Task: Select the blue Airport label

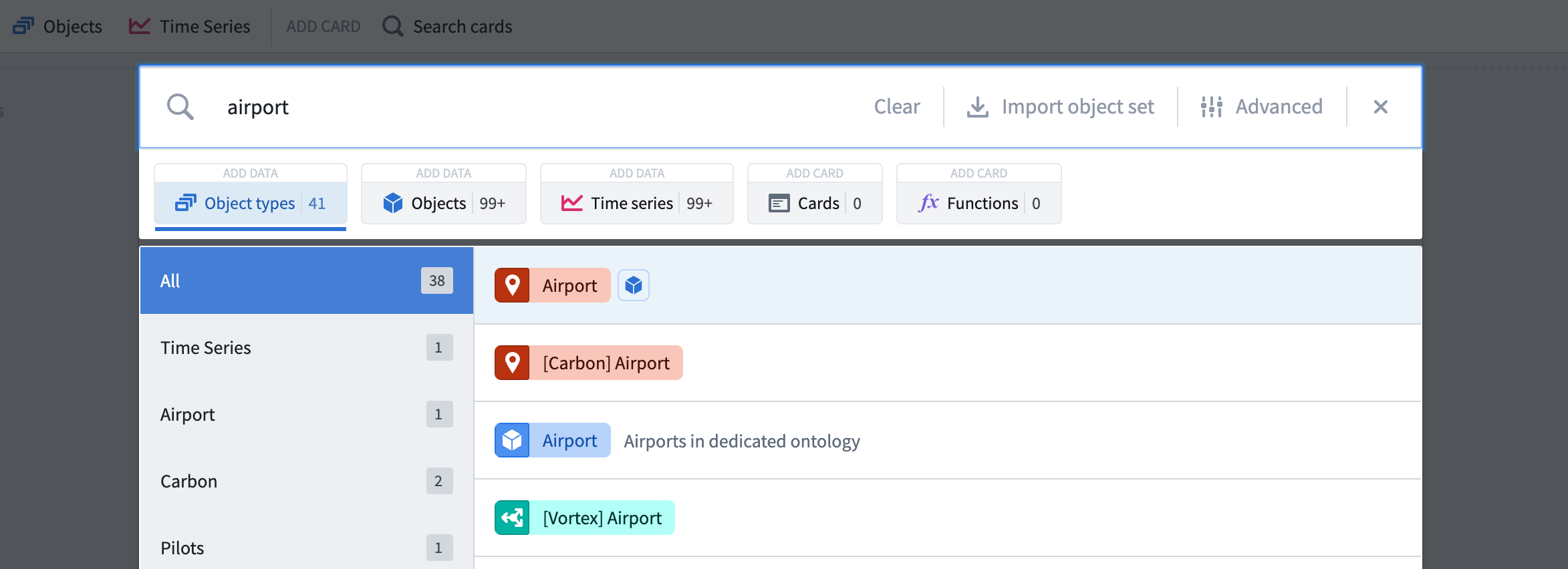Action: pyautogui.click(x=570, y=440)
